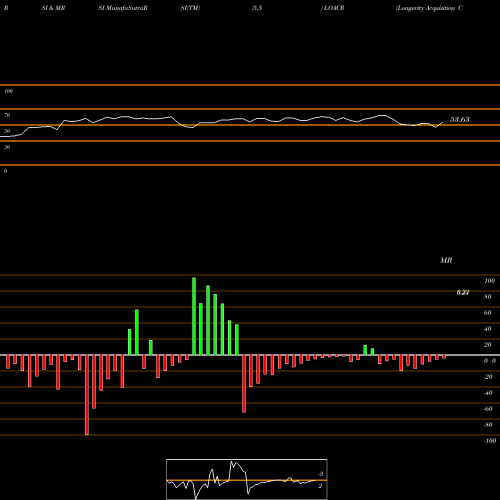Click the 'Longevity Acquisition C' title text
Viewport: 500px width, 500px height.
[x=429, y=8]
